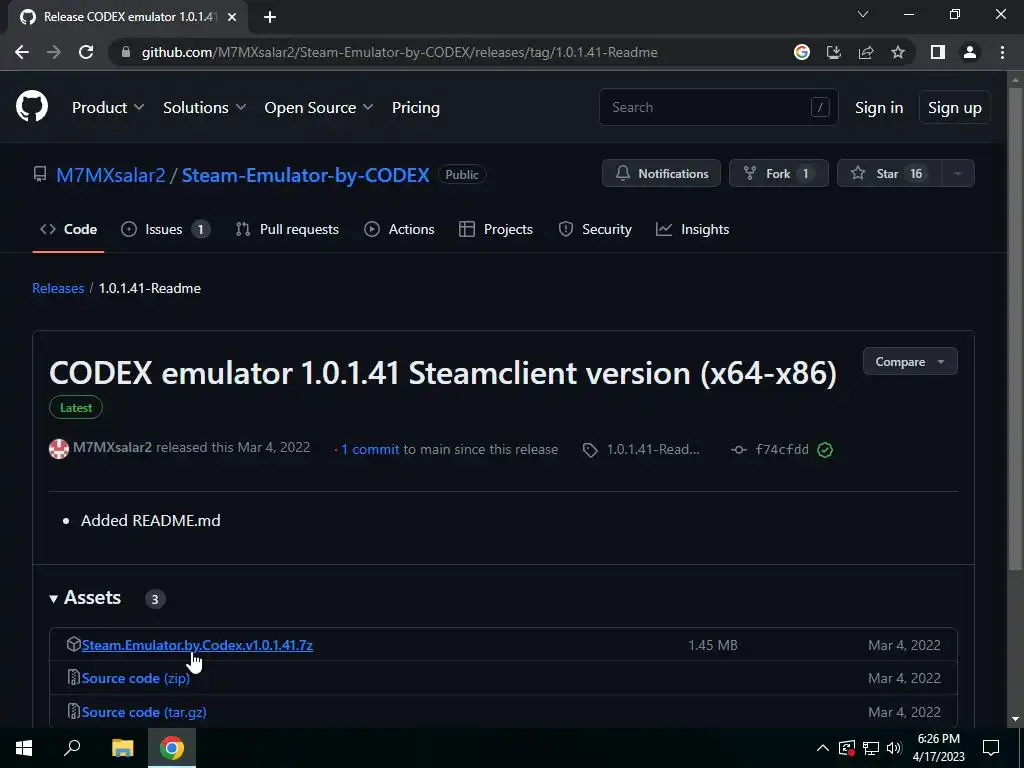Open the volume speaker icon

coord(895,748)
